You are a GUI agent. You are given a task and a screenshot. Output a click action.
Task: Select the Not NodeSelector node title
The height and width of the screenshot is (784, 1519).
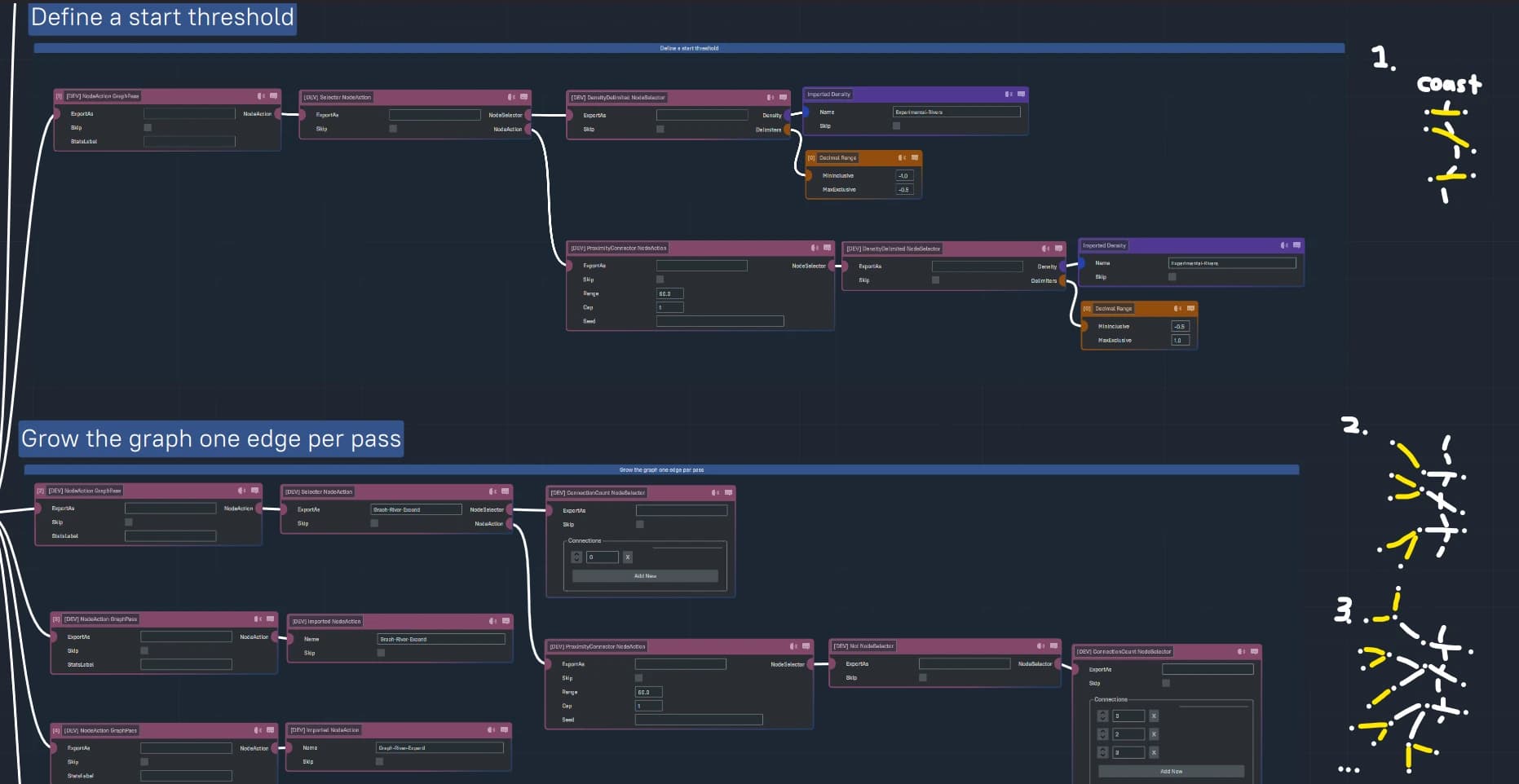tap(863, 646)
